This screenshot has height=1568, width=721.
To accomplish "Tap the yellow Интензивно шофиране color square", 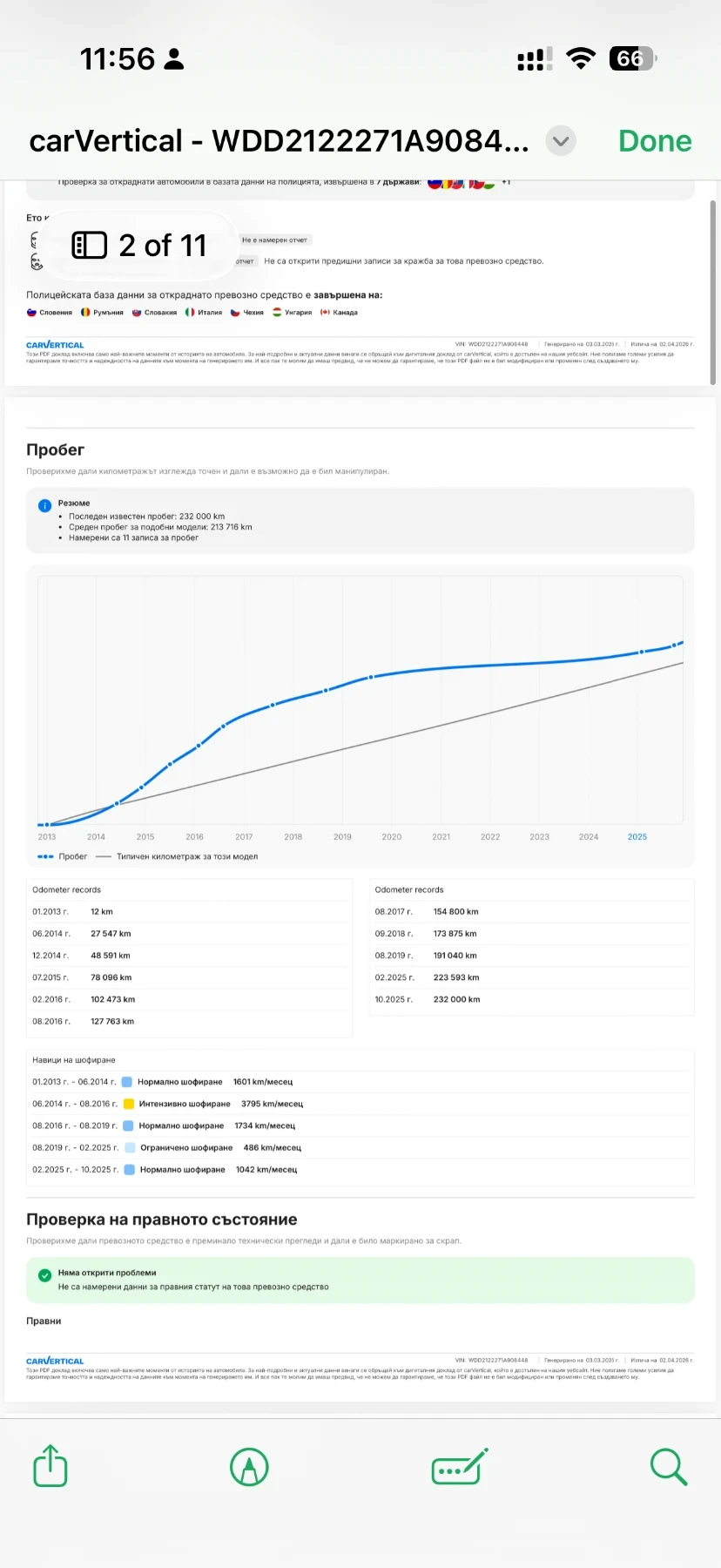I will pos(129,1104).
